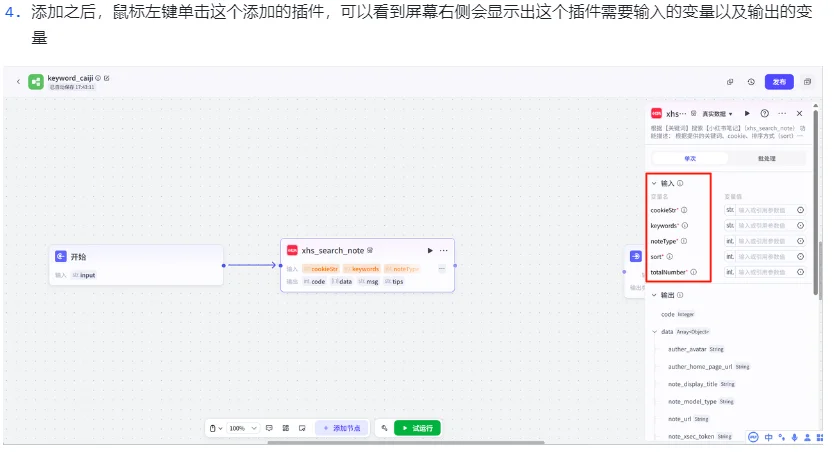Screen dimensions: 834x452
Task: Run plugin via side panel play icon
Action: click(x=747, y=113)
